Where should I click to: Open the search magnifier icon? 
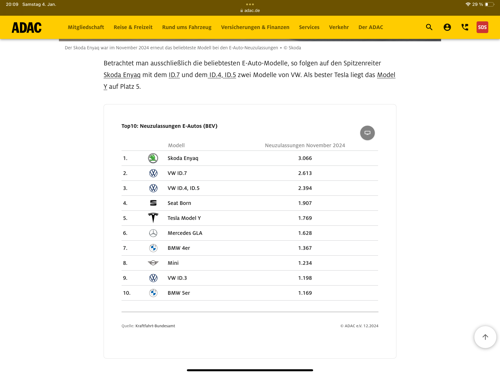(x=429, y=27)
